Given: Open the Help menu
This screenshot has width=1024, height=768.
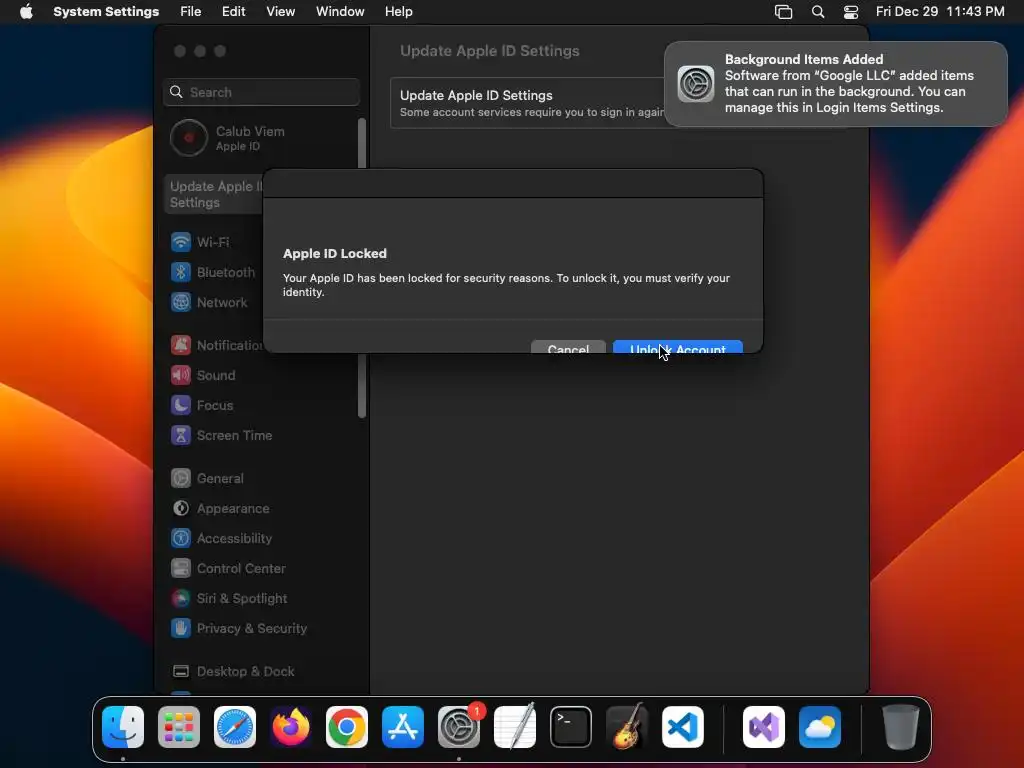Looking at the screenshot, I should coord(398,12).
